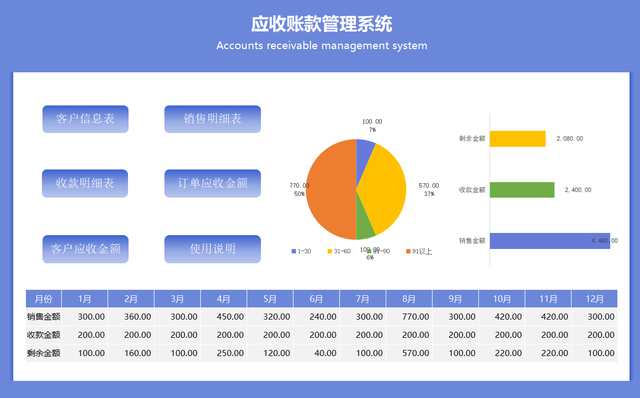Click May sales cell 320.00
The image size is (640, 398).
(270, 317)
